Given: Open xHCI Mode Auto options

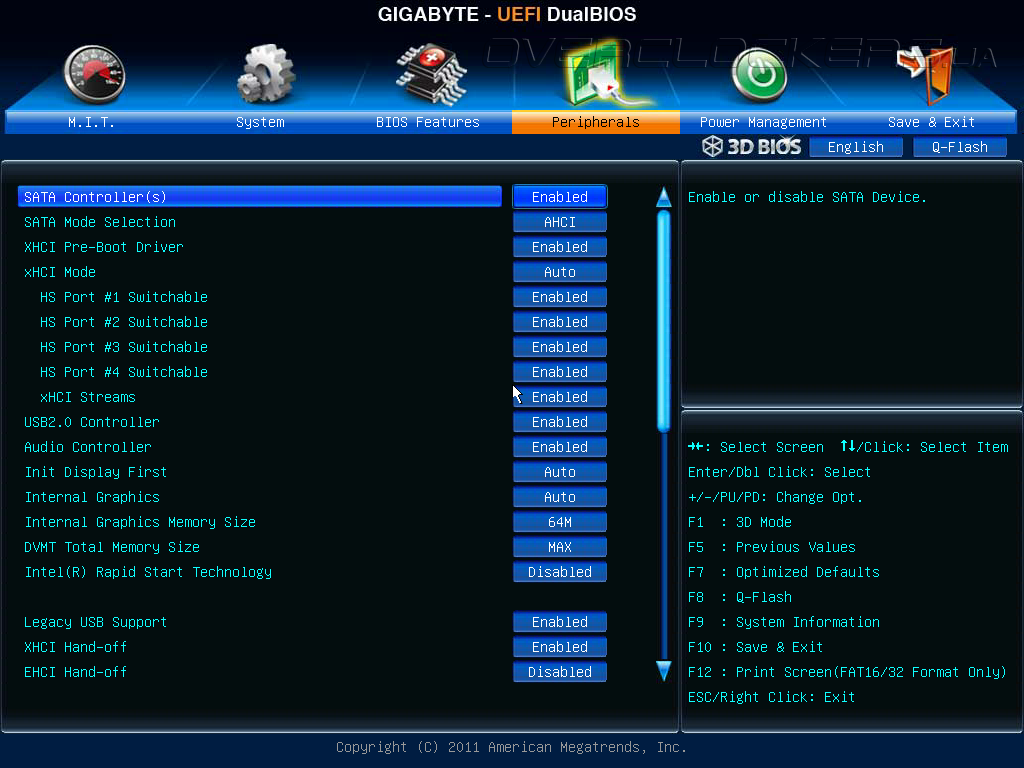Looking at the screenshot, I should point(560,272).
